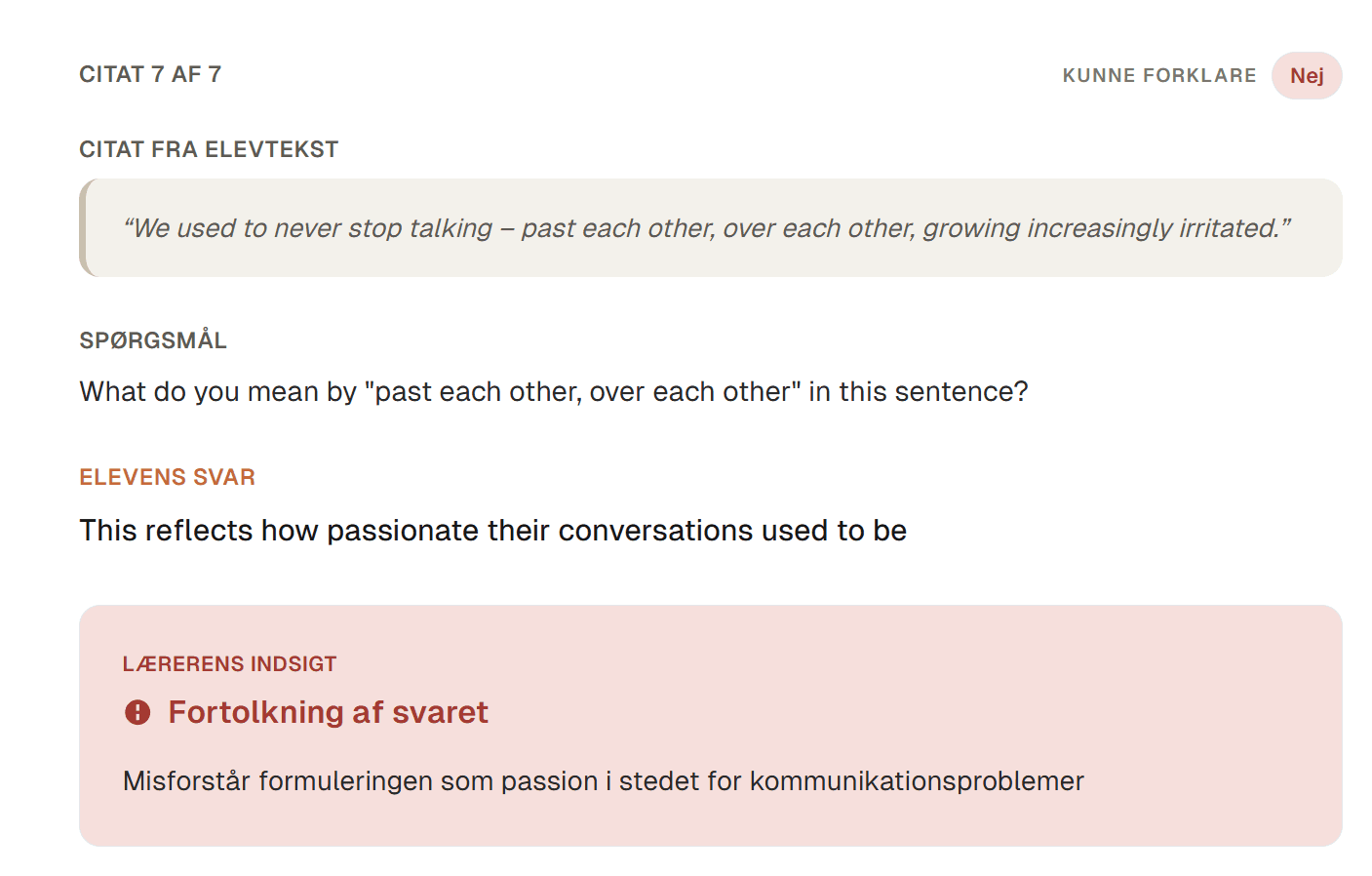Screen dimensions: 1372x876
Task: Click "growing increasingly irritated" in the quote
Action: [1100, 228]
